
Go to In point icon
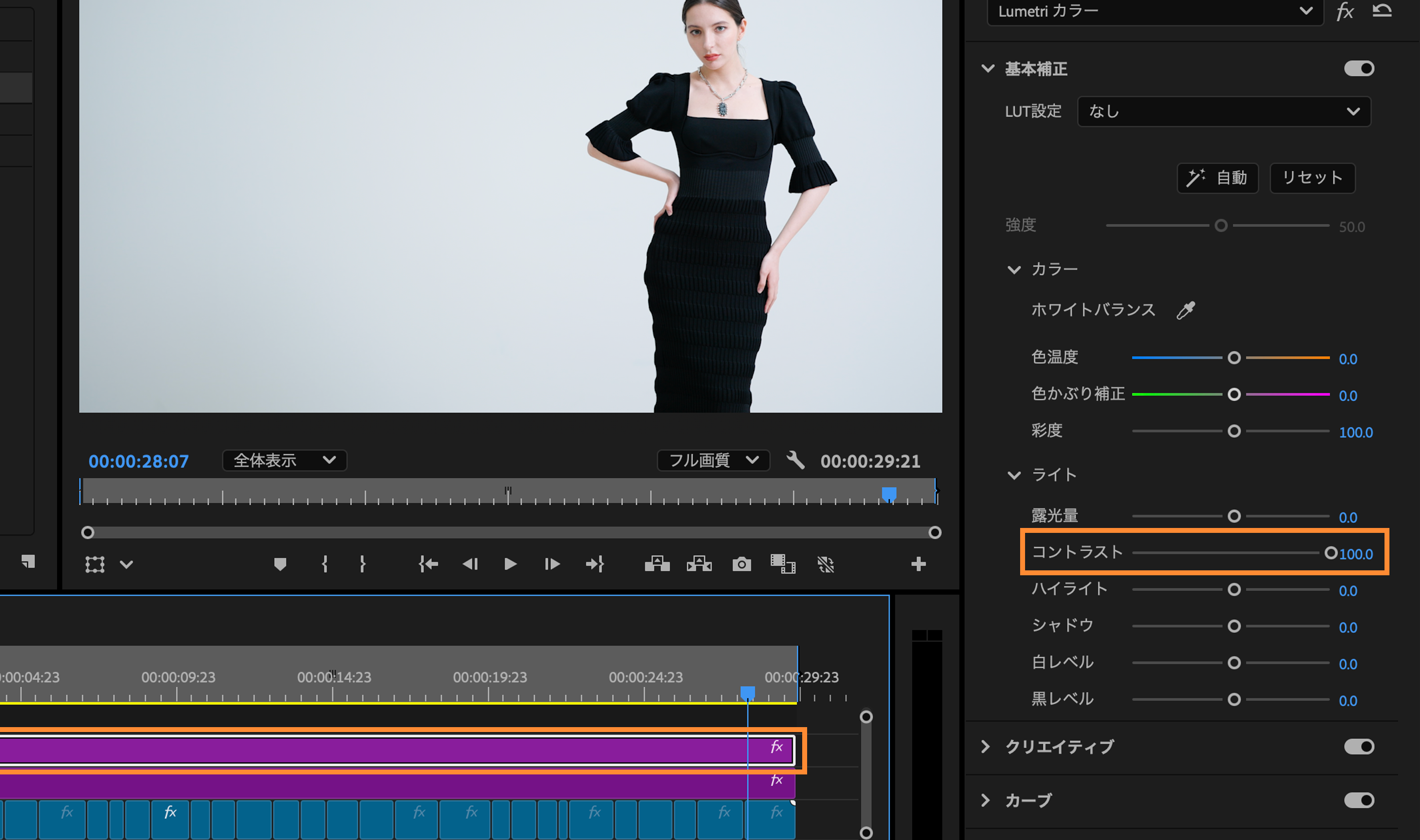428,564
